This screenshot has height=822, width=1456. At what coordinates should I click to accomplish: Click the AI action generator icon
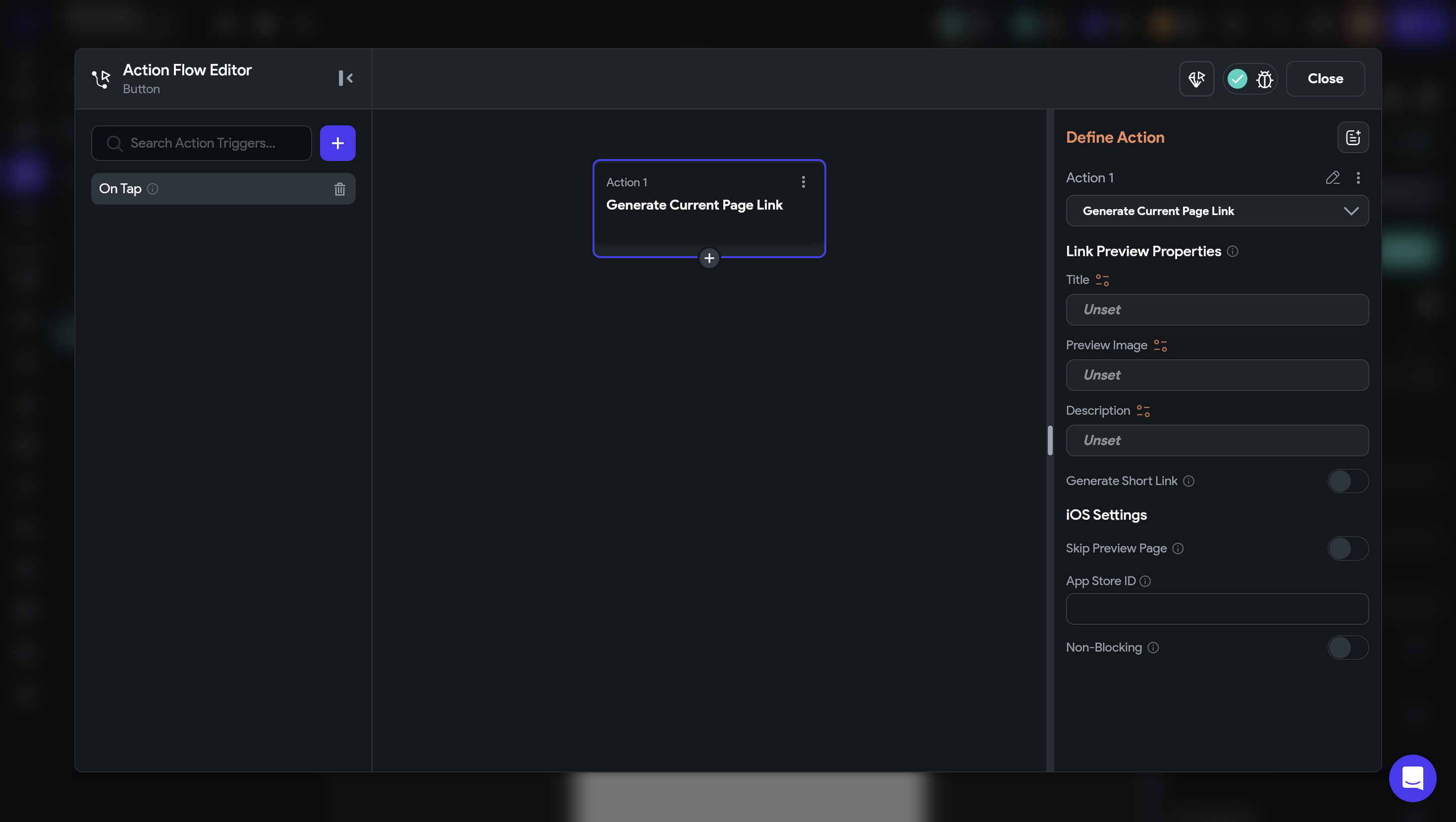pyautogui.click(x=1196, y=79)
